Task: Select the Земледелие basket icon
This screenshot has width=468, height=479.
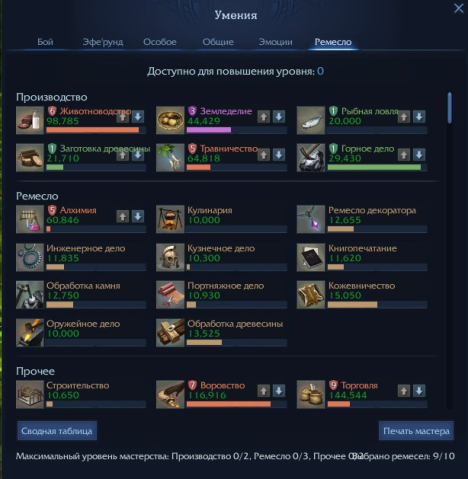Action: pos(170,120)
